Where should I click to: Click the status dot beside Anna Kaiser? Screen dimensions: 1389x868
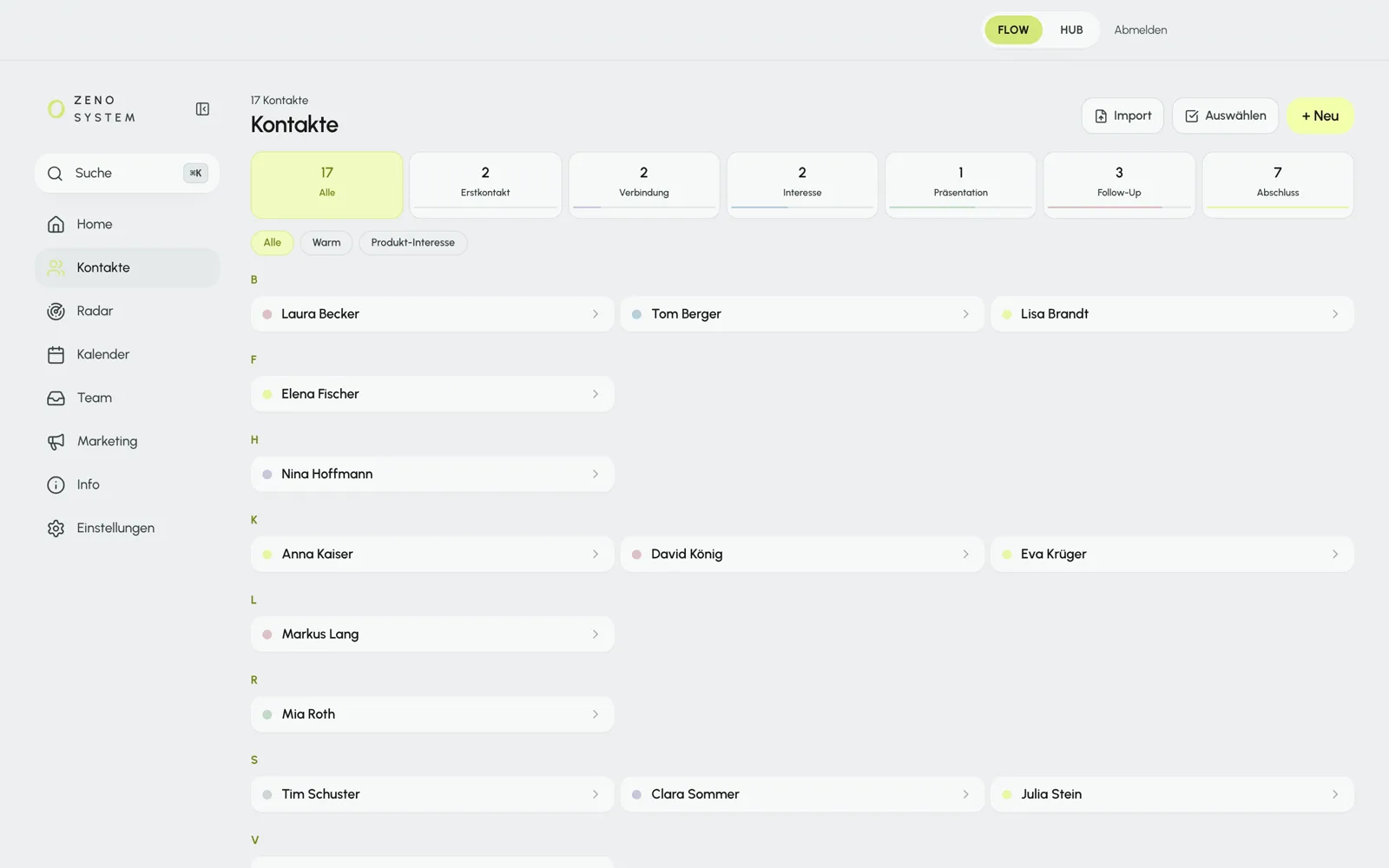267,555
